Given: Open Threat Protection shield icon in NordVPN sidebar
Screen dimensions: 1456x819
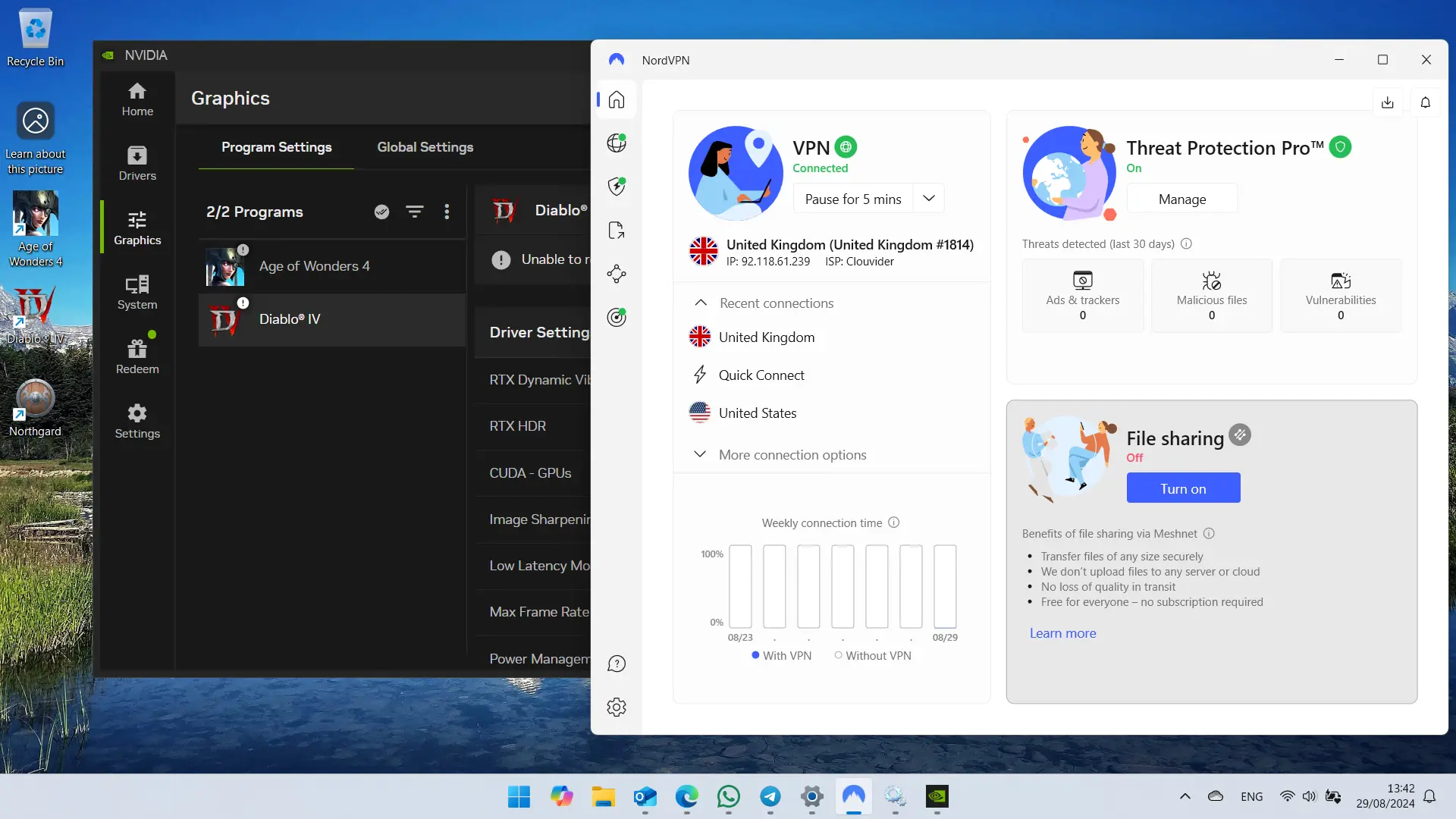Looking at the screenshot, I should click(x=617, y=187).
